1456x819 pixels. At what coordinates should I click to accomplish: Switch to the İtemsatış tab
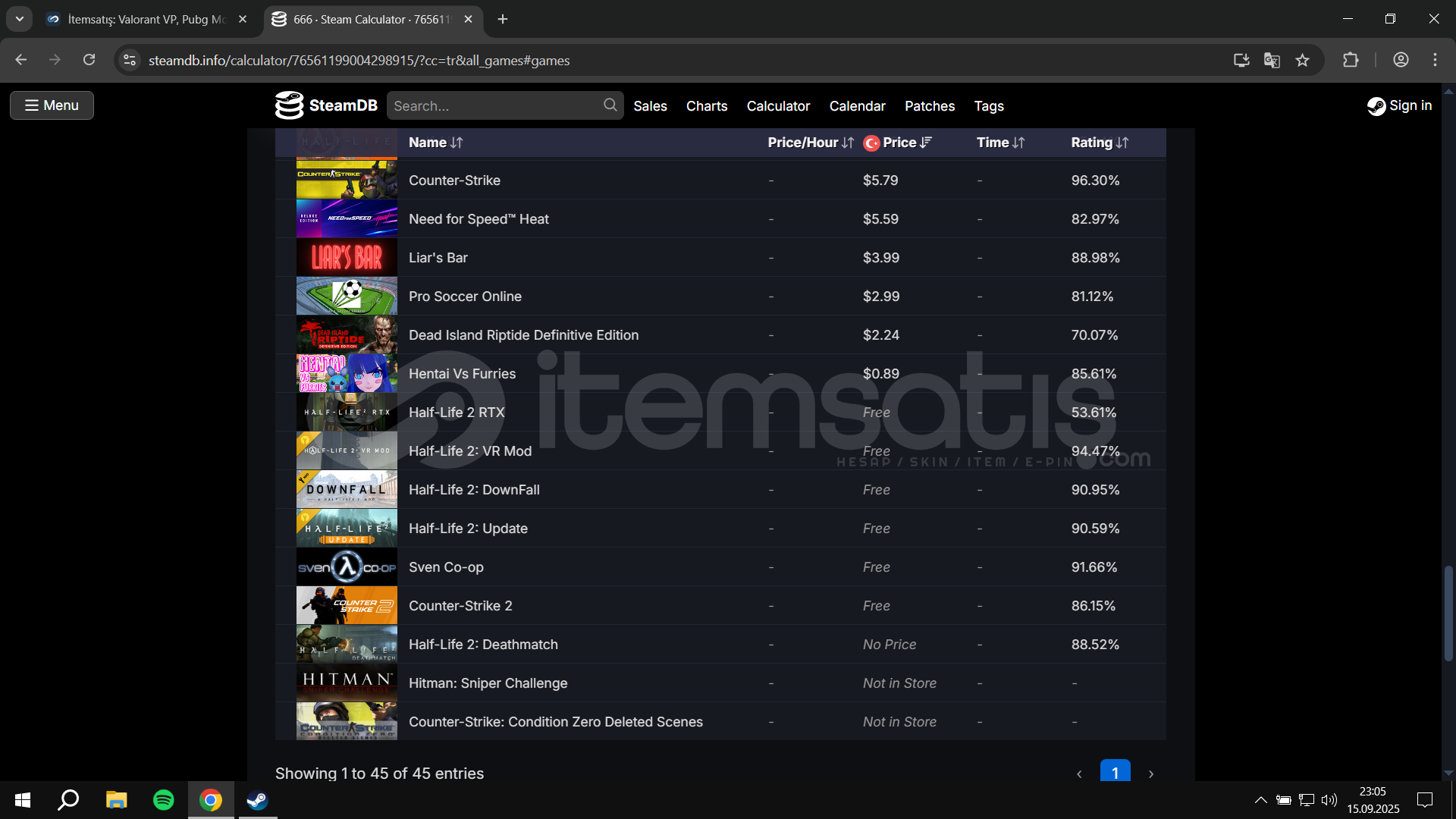coord(148,19)
